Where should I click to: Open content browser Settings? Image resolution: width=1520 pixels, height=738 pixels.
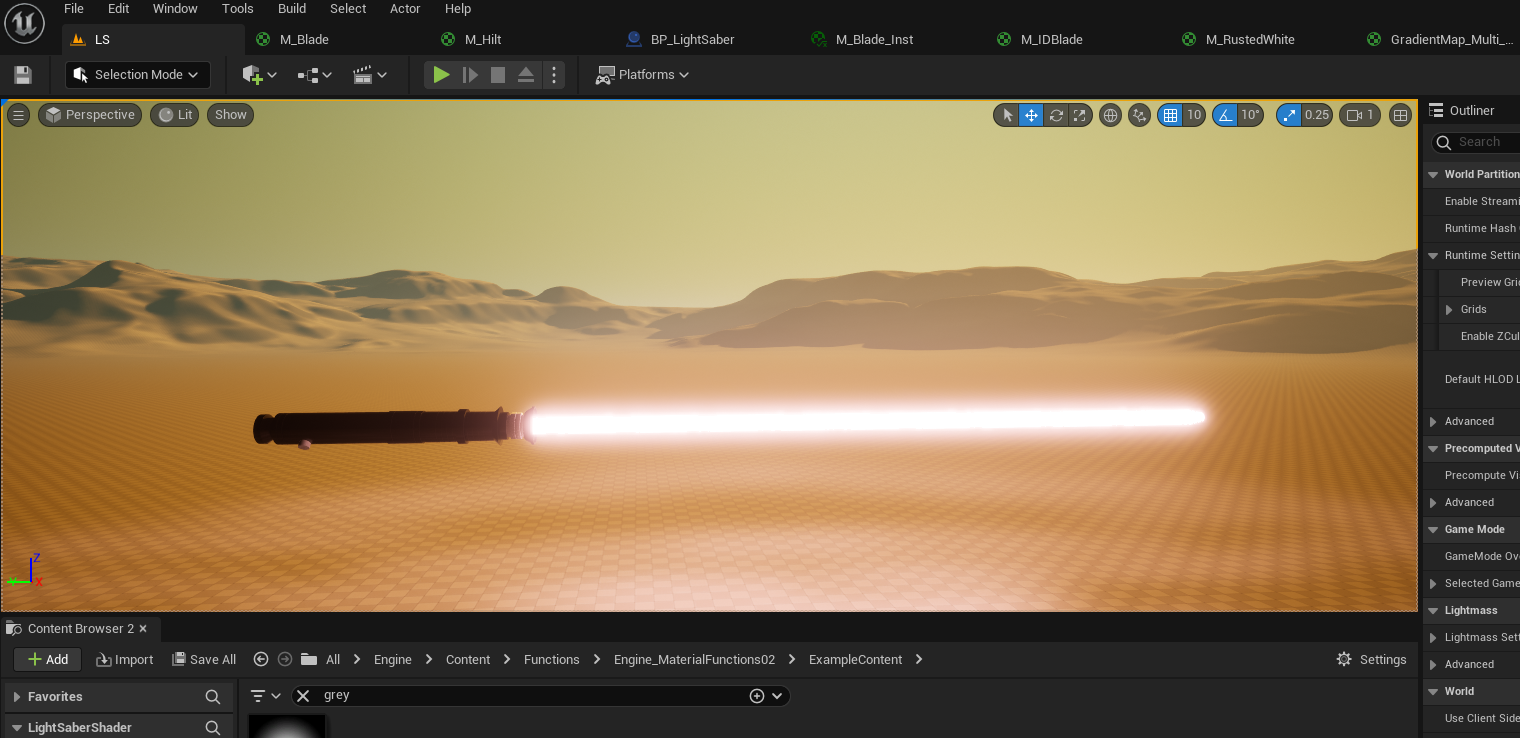1371,659
